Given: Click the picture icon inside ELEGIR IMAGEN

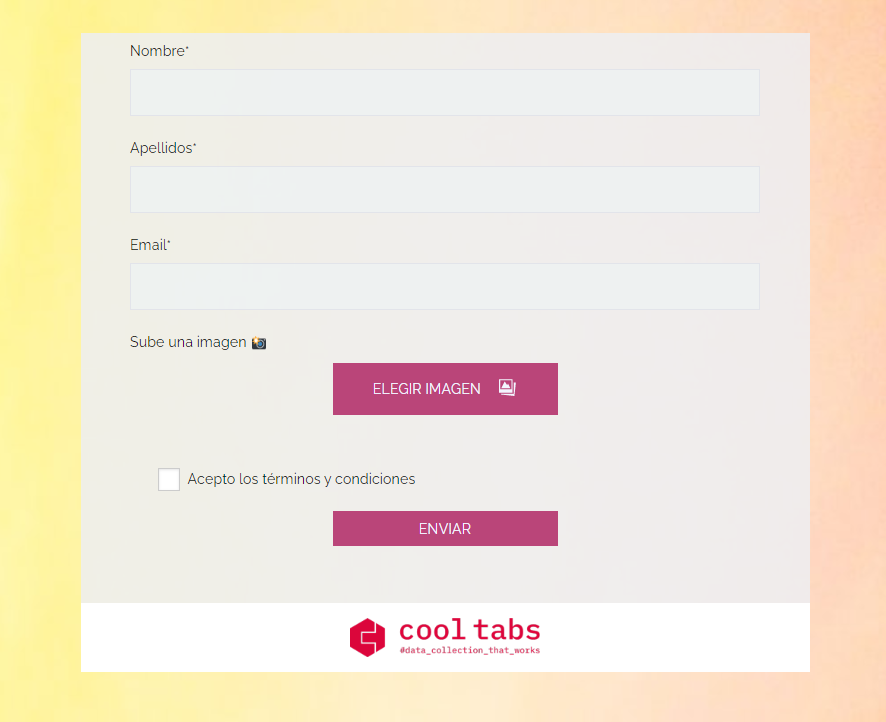Looking at the screenshot, I should (x=507, y=388).
